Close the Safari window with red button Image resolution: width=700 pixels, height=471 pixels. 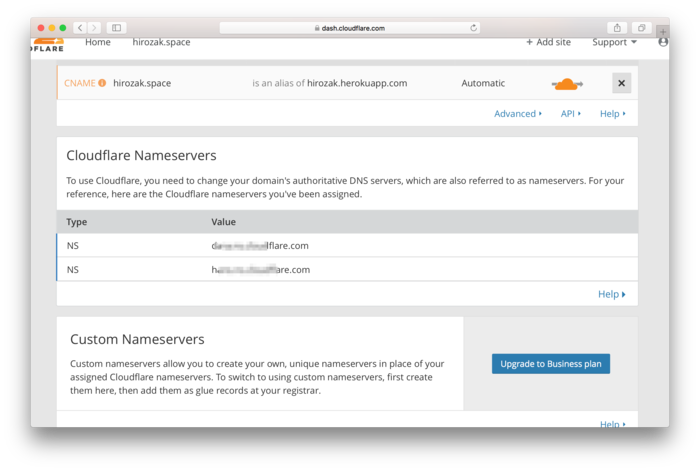41,28
